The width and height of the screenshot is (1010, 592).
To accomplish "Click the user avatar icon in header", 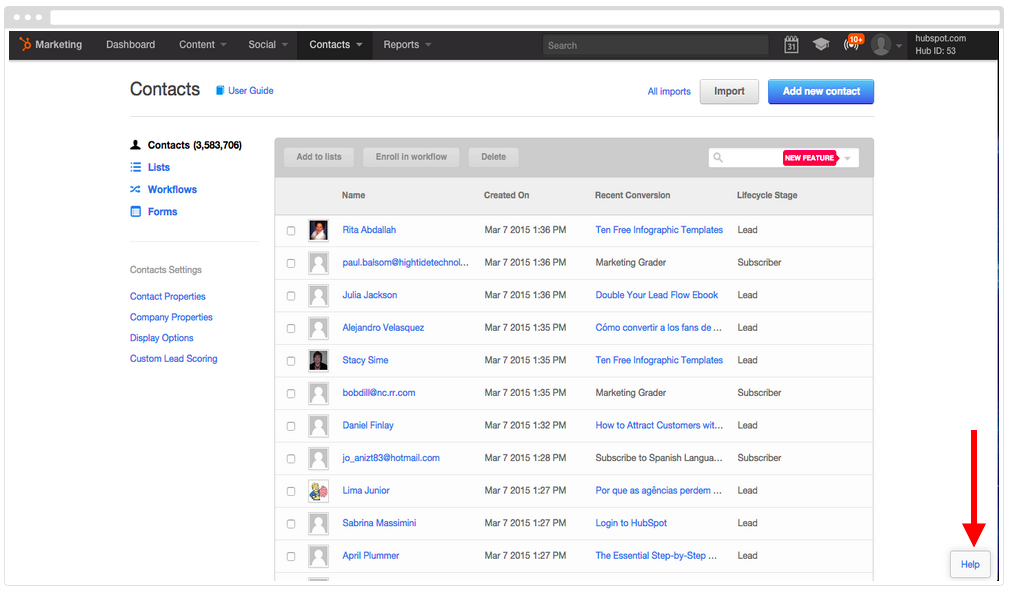I will (881, 45).
